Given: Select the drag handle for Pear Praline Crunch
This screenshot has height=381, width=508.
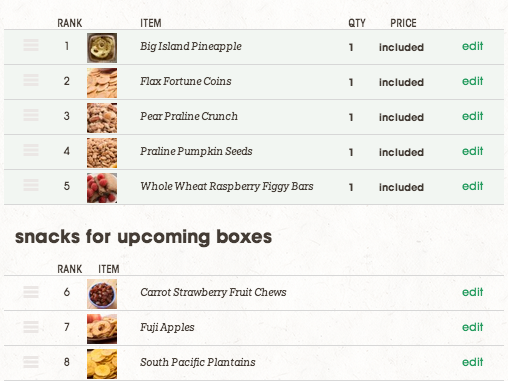Looking at the screenshot, I should (31, 115).
